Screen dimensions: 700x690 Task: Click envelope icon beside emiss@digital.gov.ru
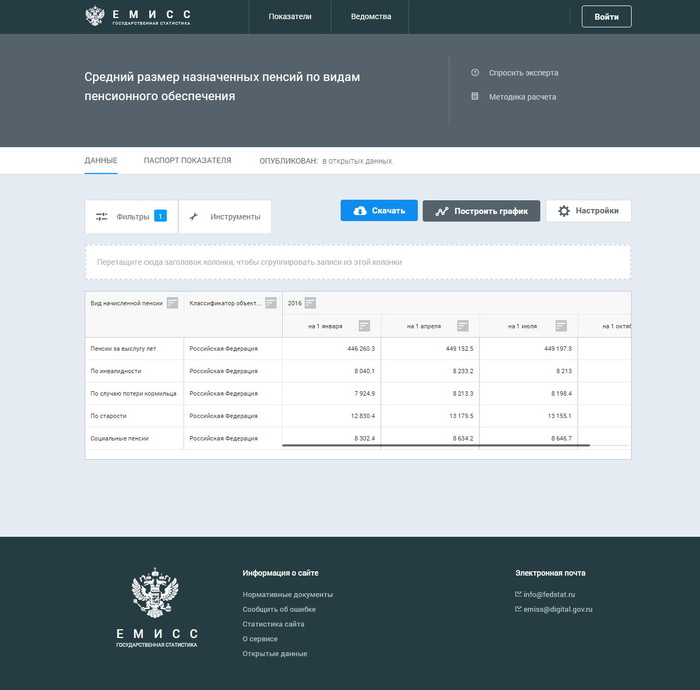[518, 609]
